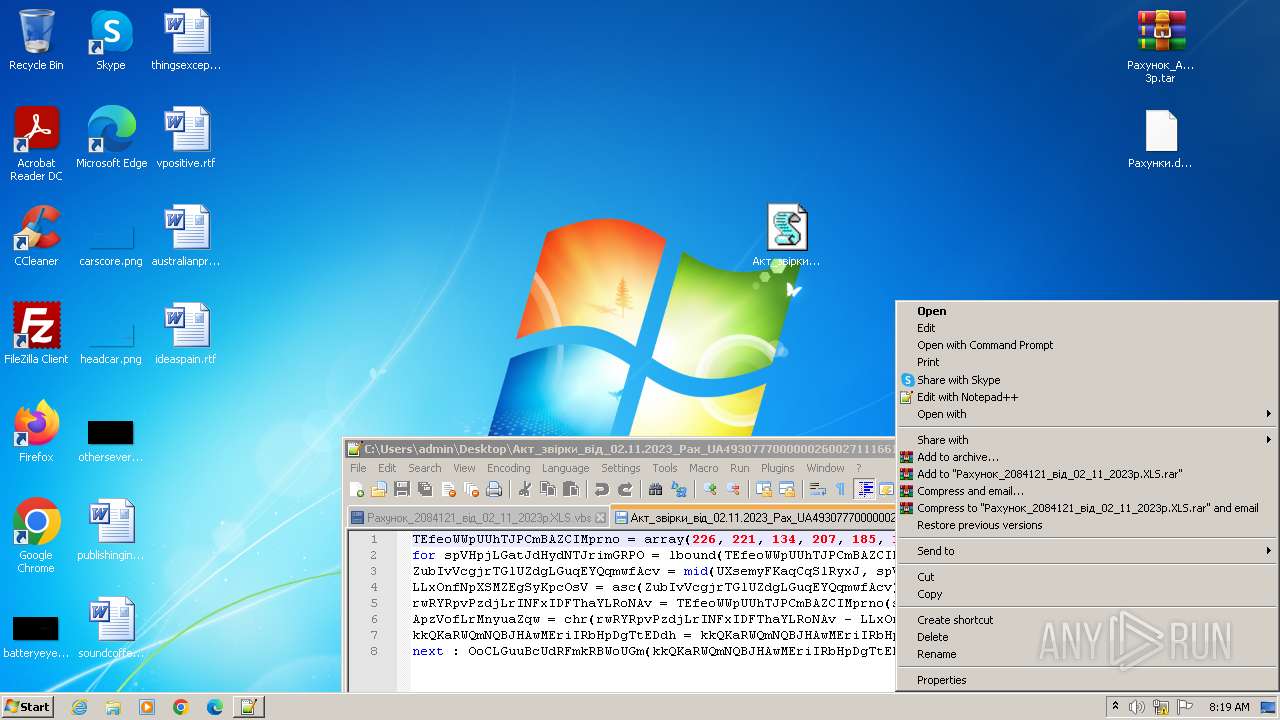Screen dimensions: 1280x720
Task: Click the Undo arrow in the toolbar
Action: coord(601,489)
